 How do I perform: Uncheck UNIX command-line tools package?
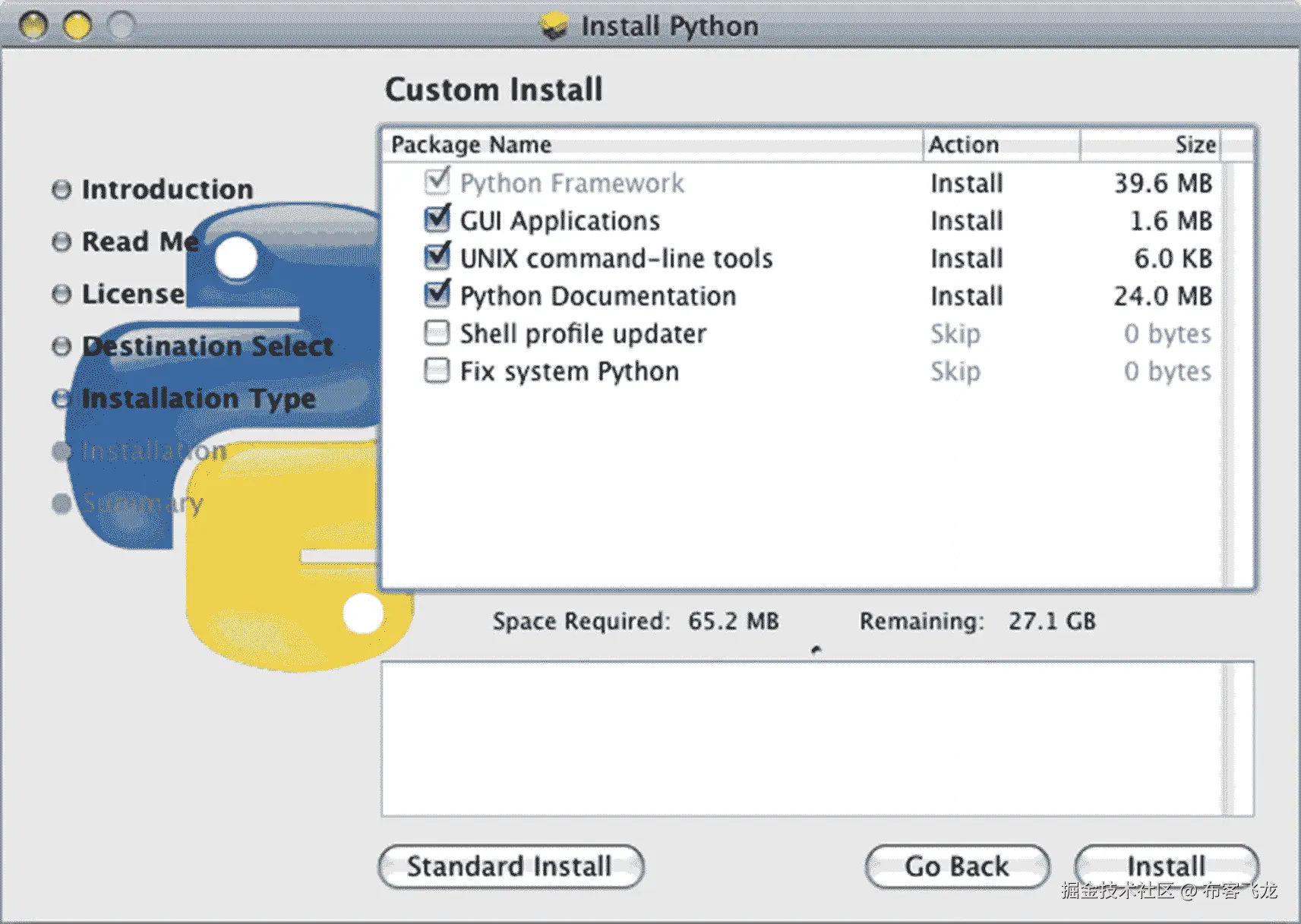click(436, 257)
